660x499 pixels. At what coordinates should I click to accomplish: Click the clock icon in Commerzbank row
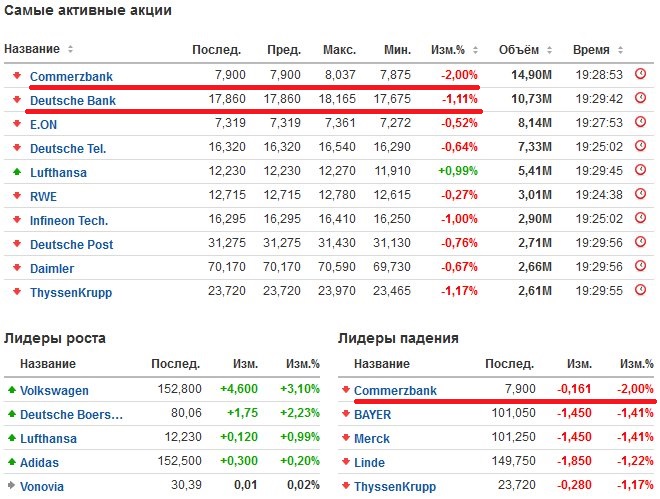641,74
